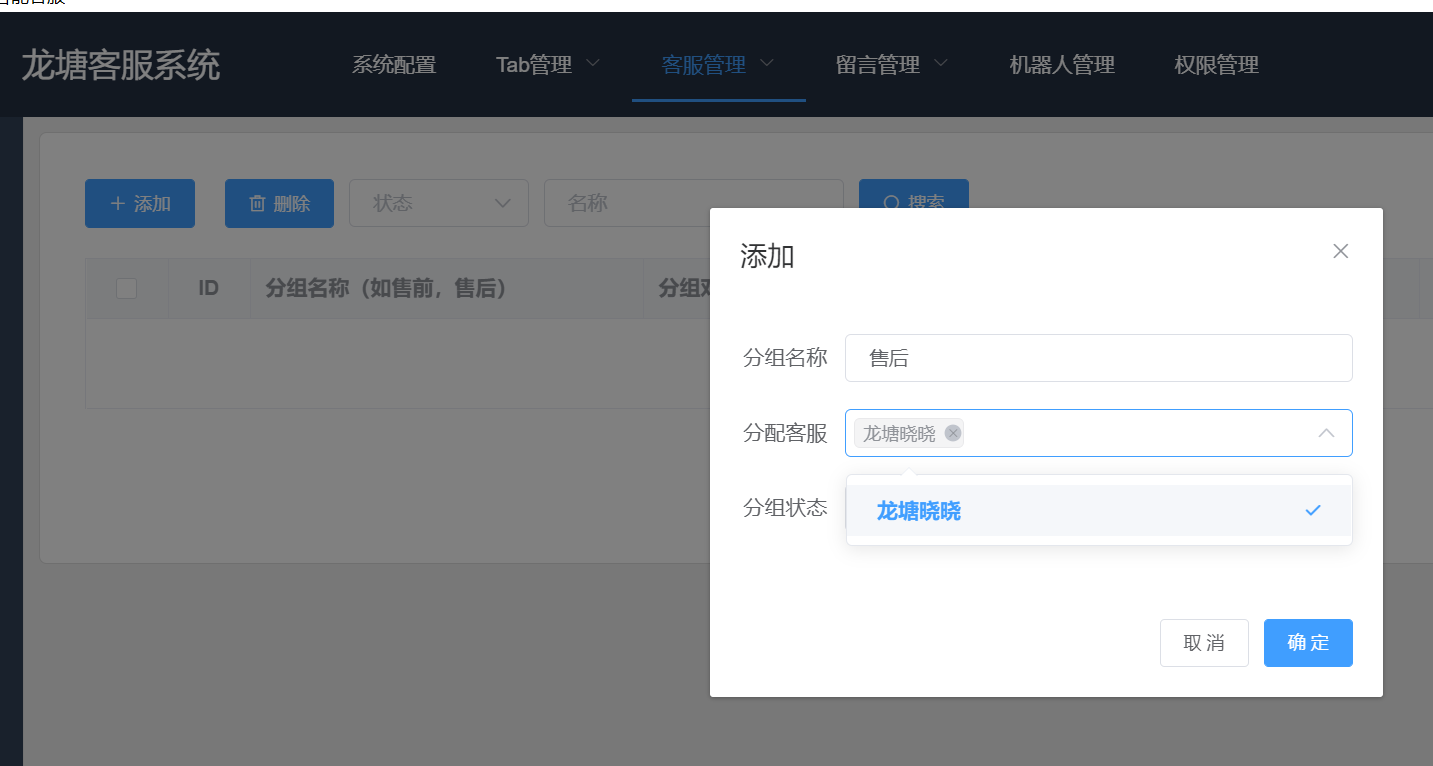Open 系统配置 menu item
The width and height of the screenshot is (1433, 766).
point(394,66)
